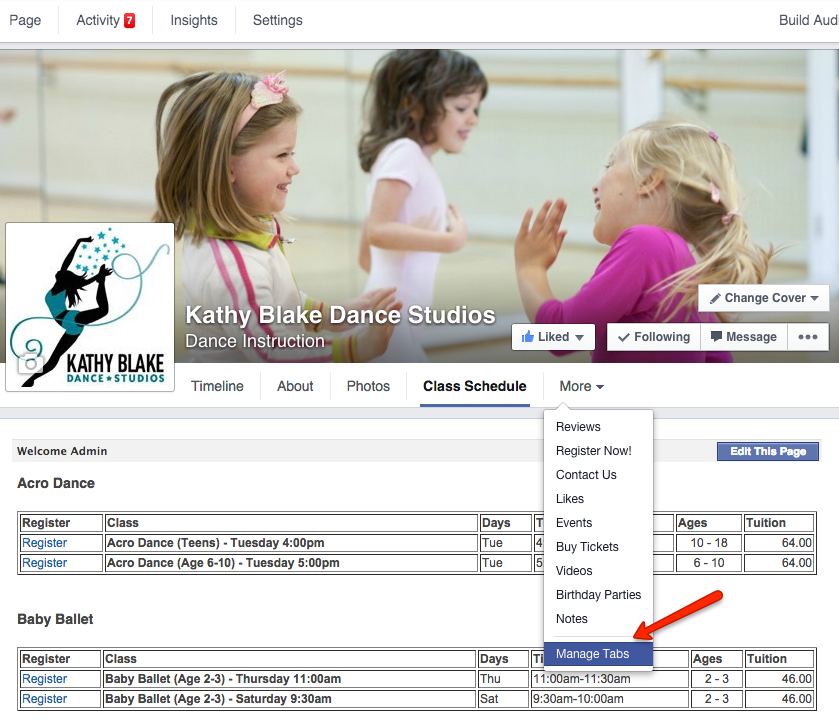The image size is (839, 720).
Task: Open the Settings tab
Action: [x=278, y=20]
